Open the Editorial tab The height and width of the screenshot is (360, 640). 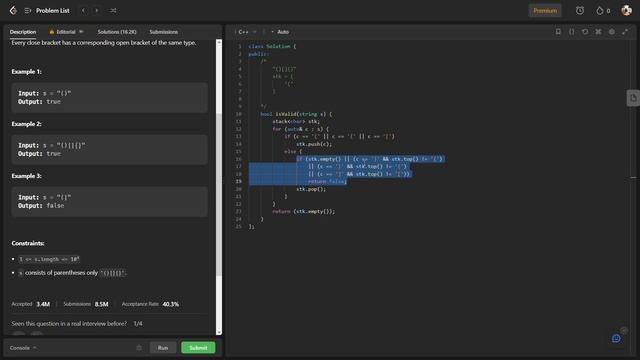pos(66,32)
